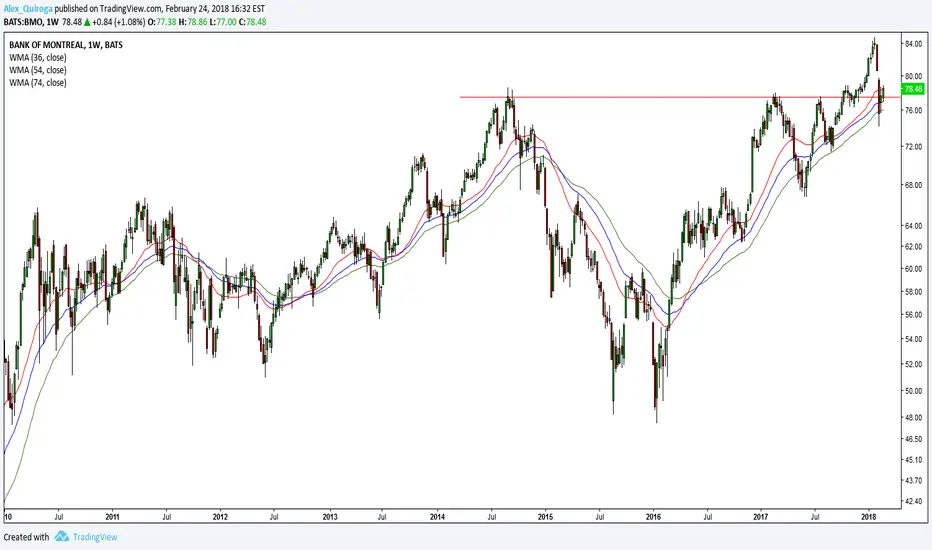Select the 'BANK OF MONTREAL, 1W, BATS' title

tap(66, 45)
